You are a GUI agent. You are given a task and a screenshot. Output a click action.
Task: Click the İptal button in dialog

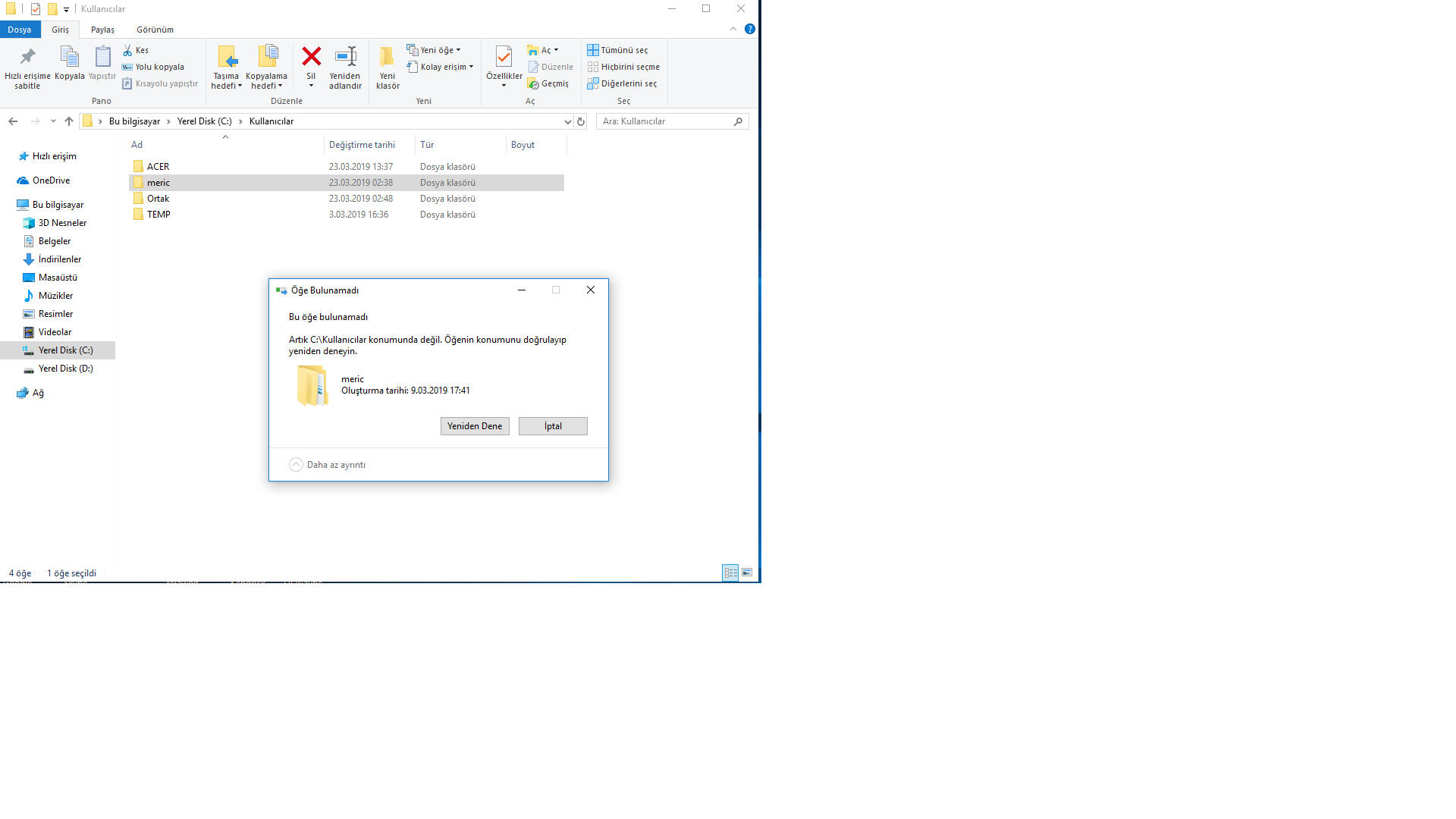coord(553,426)
